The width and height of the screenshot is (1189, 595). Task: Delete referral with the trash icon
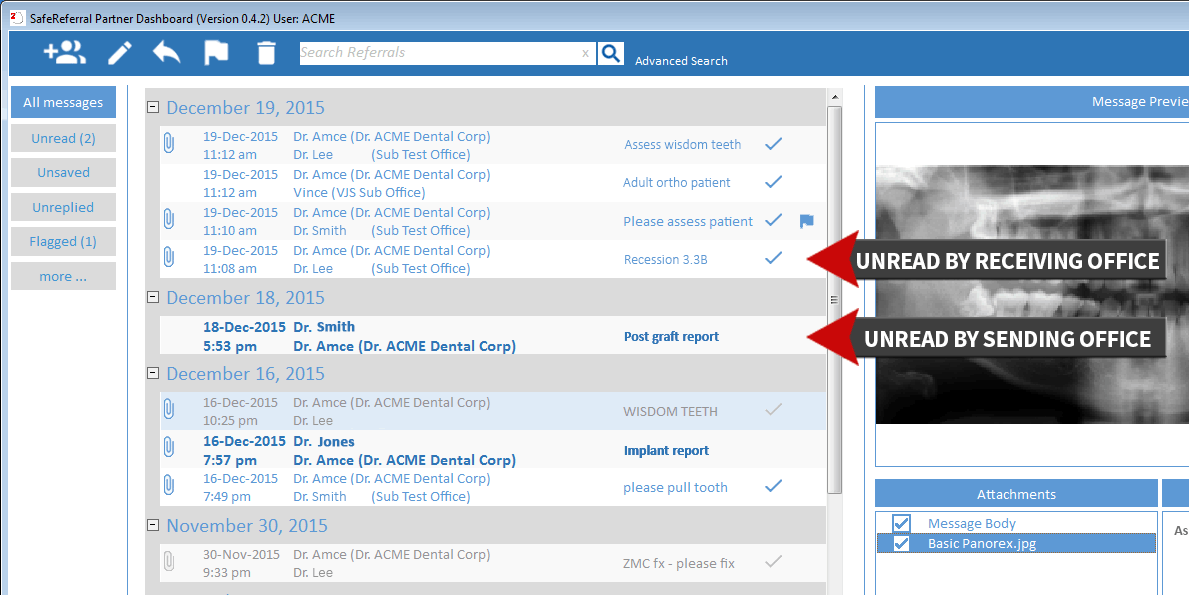(266, 53)
